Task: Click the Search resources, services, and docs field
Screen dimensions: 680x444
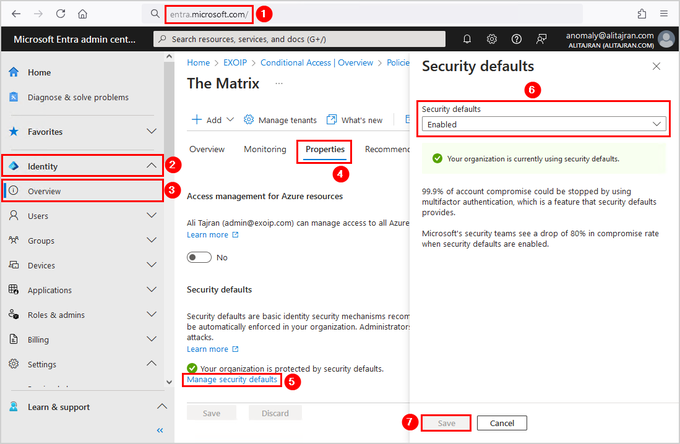Action: tap(299, 39)
